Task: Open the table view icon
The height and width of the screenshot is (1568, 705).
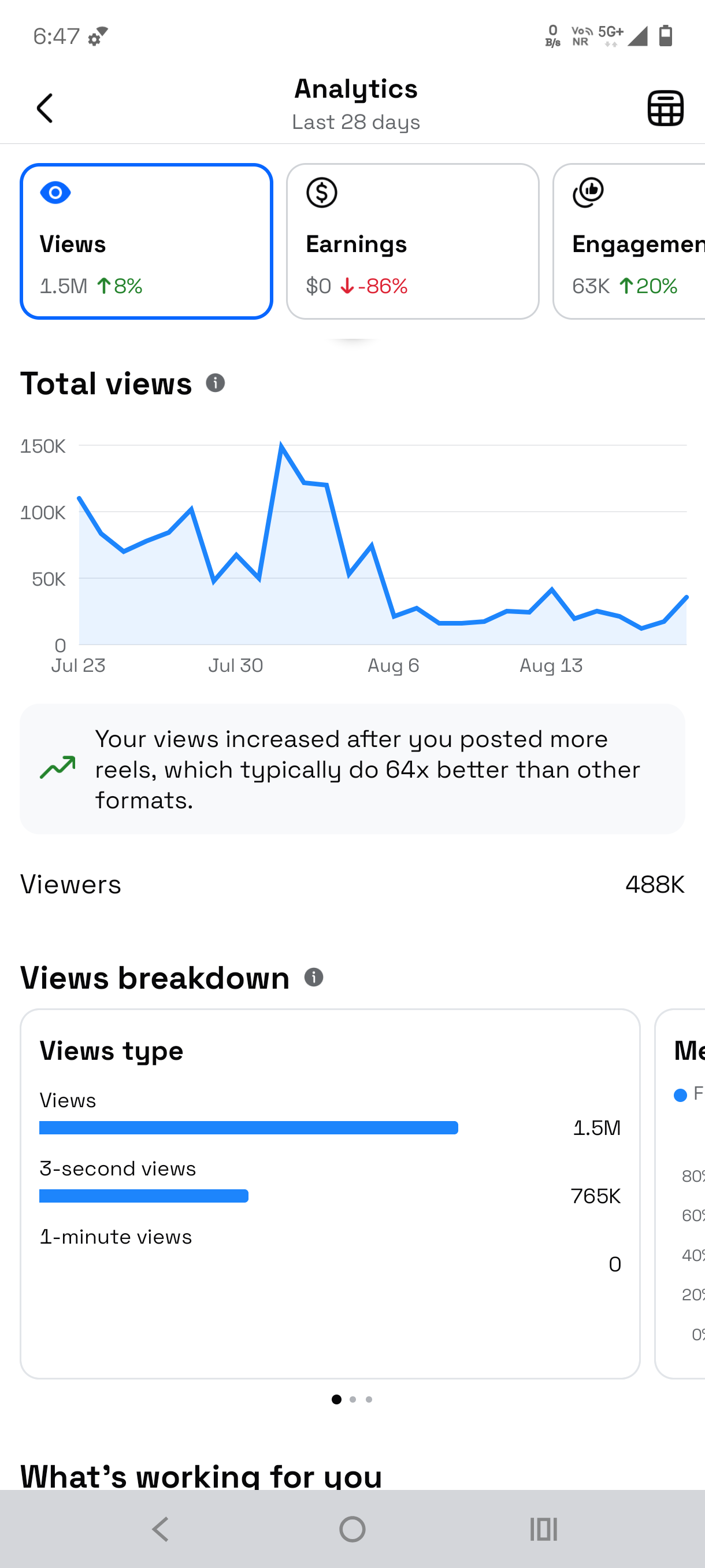Action: pyautogui.click(x=665, y=108)
